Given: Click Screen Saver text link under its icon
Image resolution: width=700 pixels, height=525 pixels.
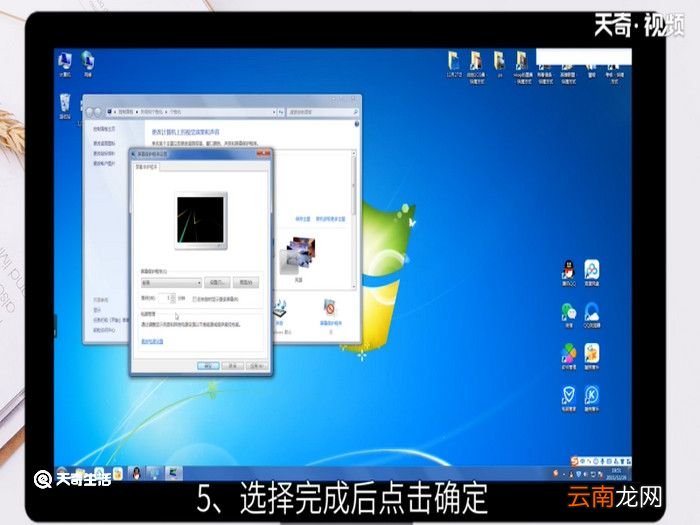Looking at the screenshot, I should tap(330, 323).
